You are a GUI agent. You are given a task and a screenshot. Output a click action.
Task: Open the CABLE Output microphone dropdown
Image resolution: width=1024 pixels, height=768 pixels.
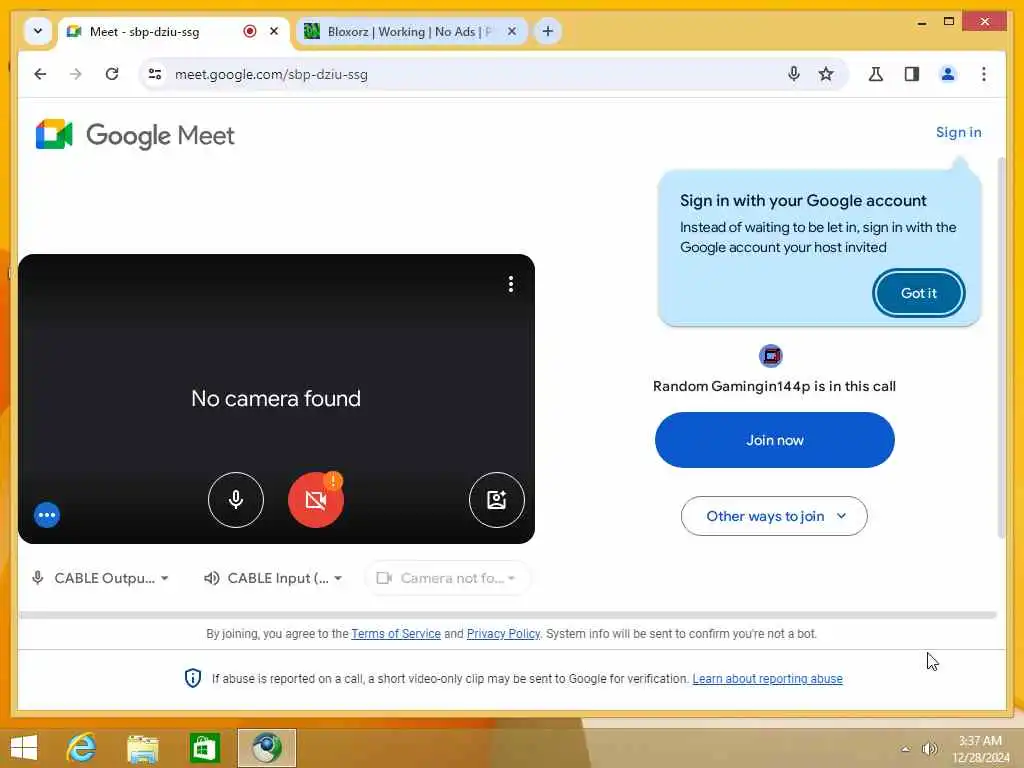pyautogui.click(x=101, y=578)
